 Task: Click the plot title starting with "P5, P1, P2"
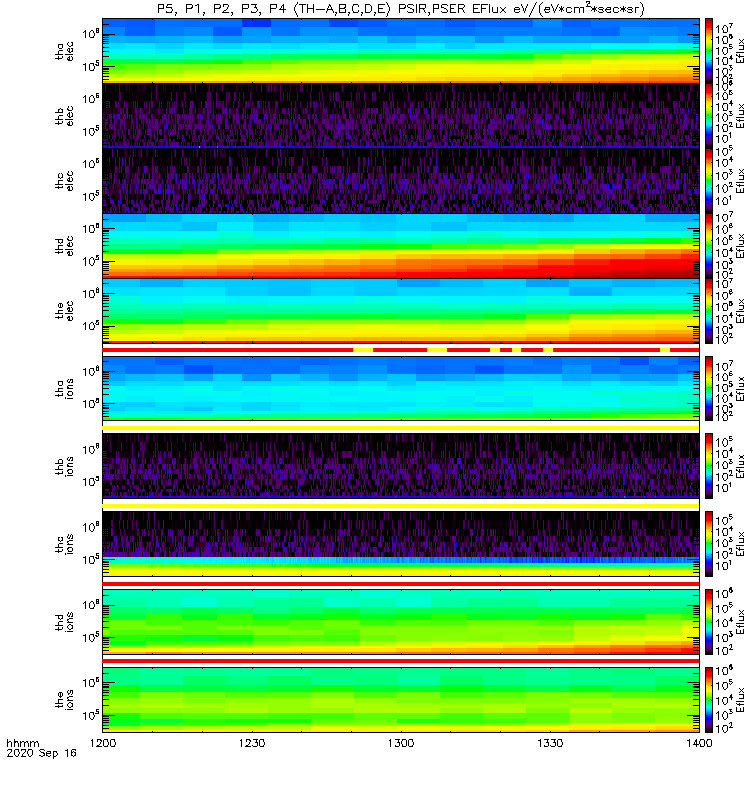coord(401,9)
